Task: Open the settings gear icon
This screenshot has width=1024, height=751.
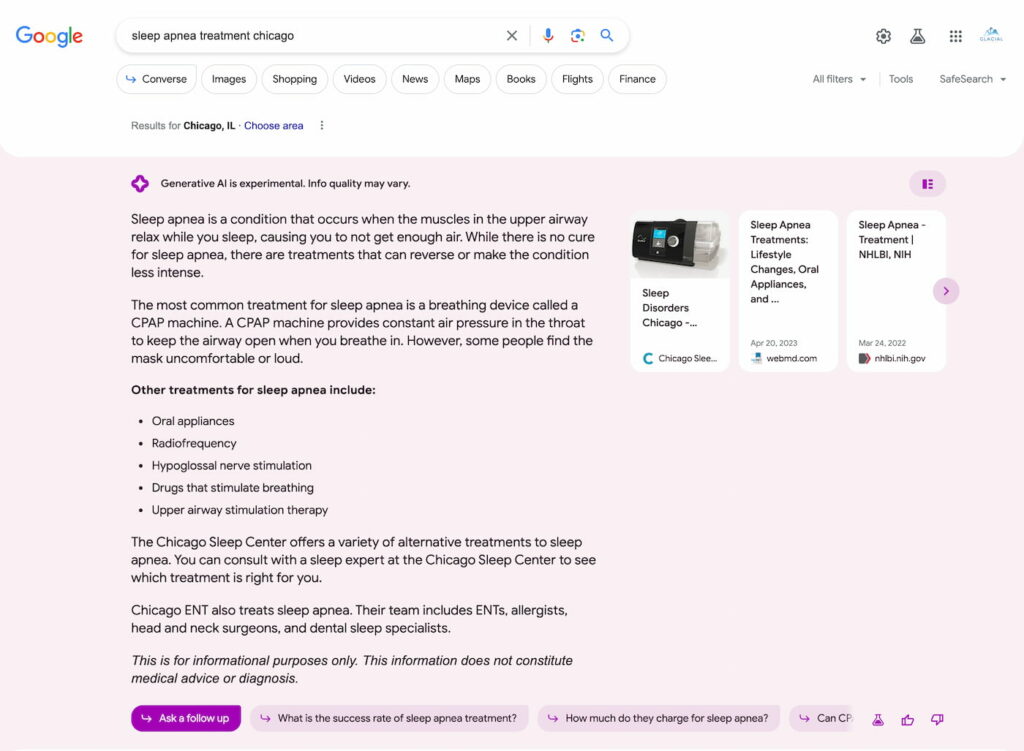Action: click(884, 37)
